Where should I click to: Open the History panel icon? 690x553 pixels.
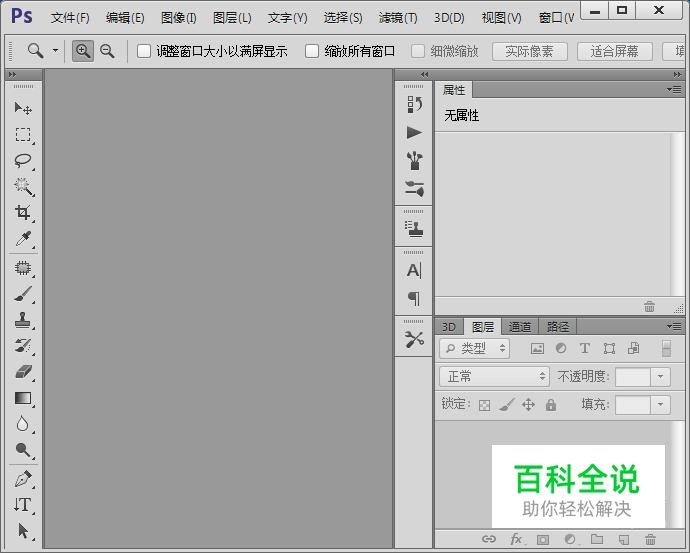414,104
